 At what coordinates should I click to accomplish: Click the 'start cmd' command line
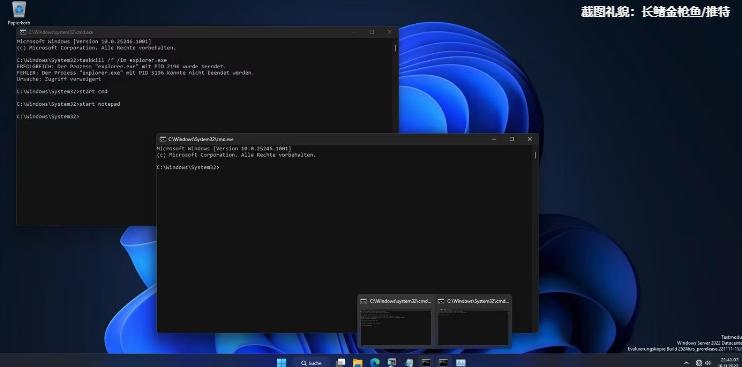click(x=62, y=91)
